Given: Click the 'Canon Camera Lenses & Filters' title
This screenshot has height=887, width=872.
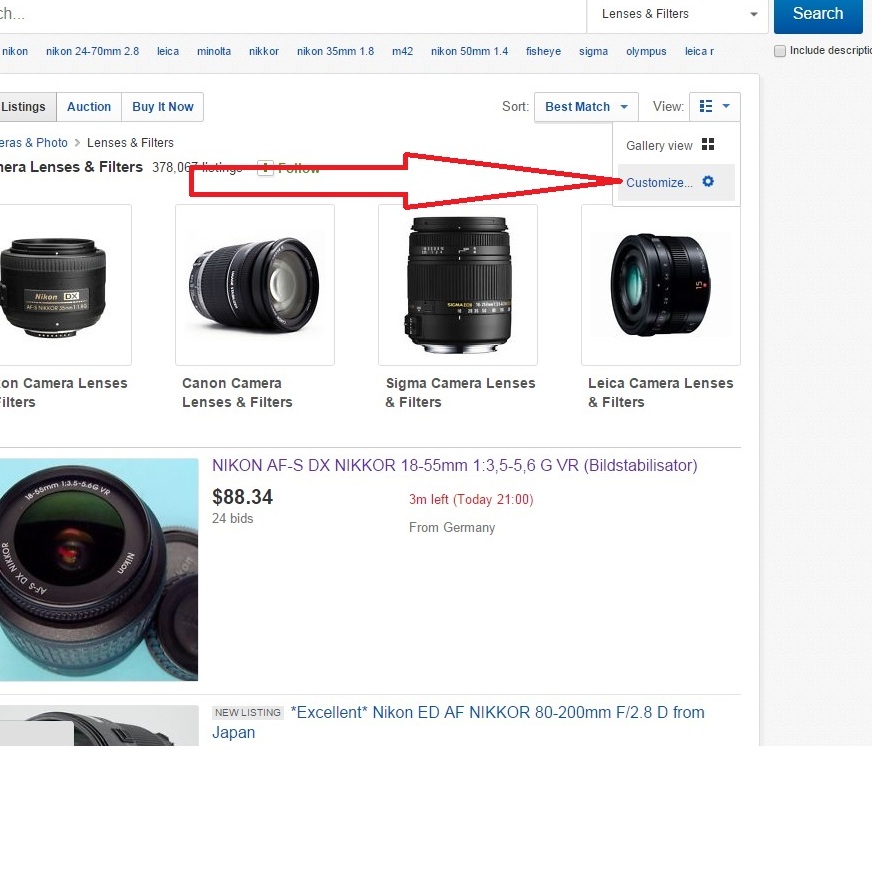Looking at the screenshot, I should pyautogui.click(x=237, y=393).
